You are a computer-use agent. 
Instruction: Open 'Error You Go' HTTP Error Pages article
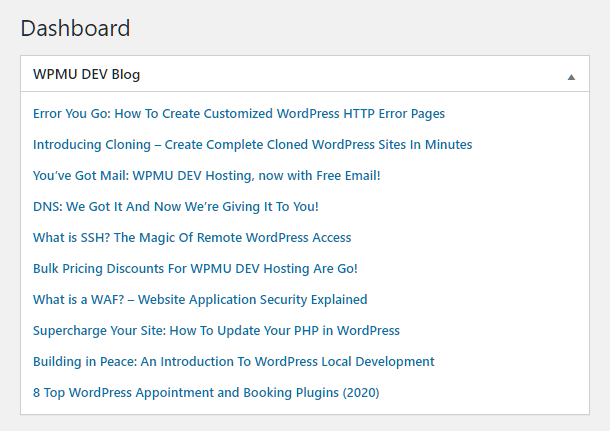click(x=239, y=114)
